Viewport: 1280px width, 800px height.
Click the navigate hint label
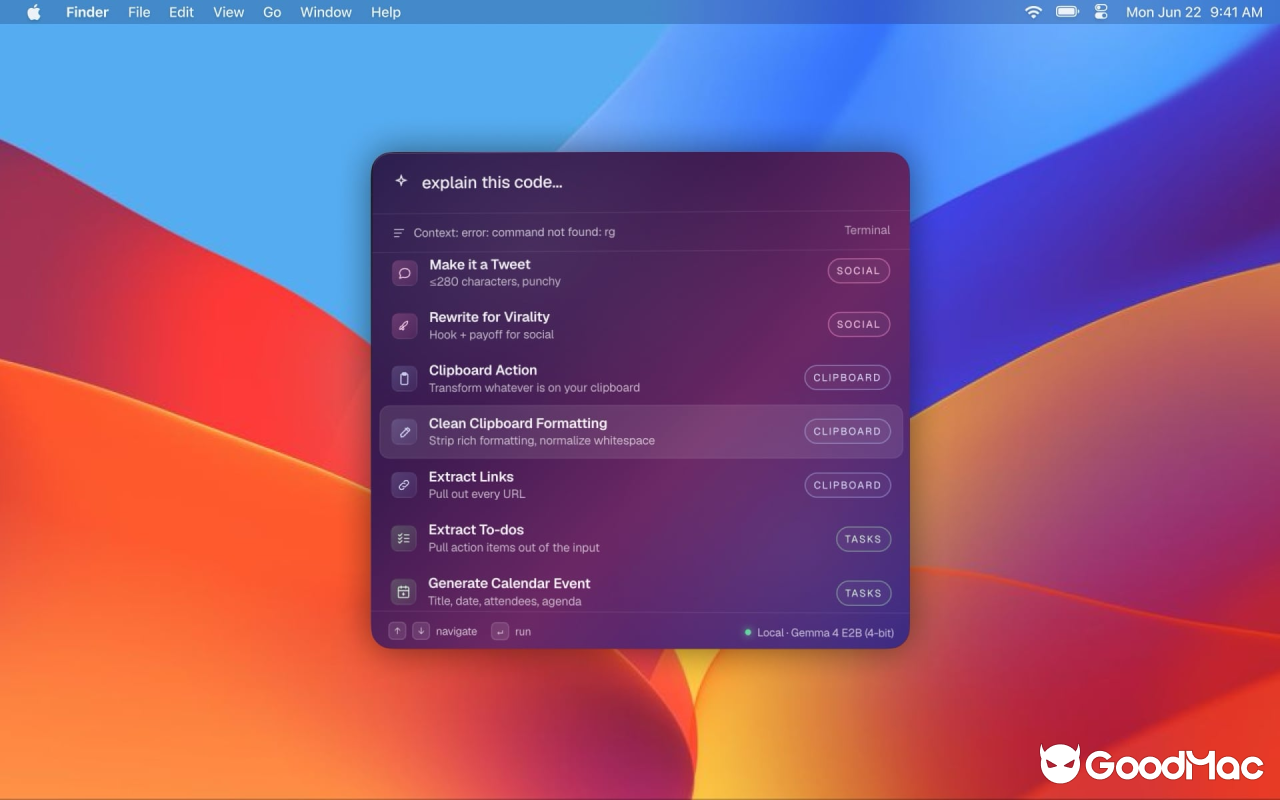[456, 632]
